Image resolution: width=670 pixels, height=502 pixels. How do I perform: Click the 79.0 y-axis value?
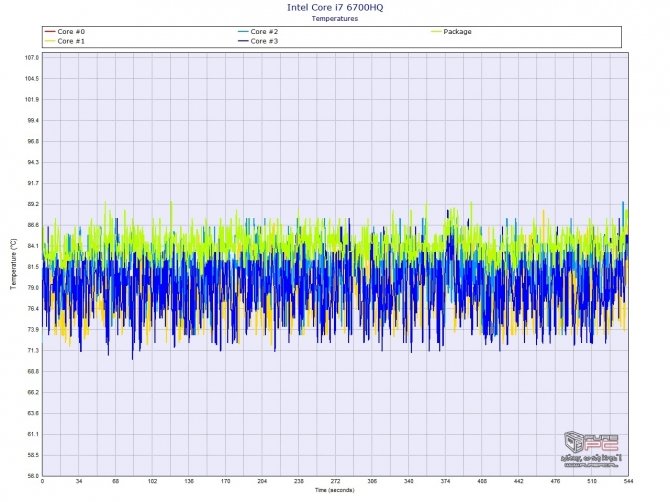(32, 288)
